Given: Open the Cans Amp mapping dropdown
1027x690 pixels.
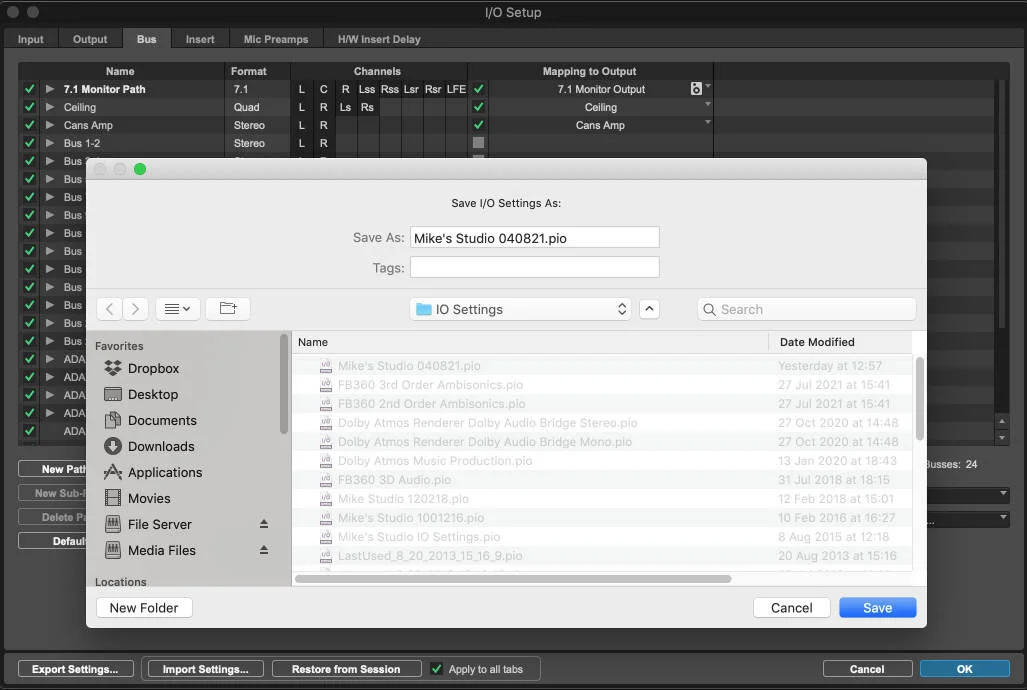Looking at the screenshot, I should pyautogui.click(x=707, y=125).
